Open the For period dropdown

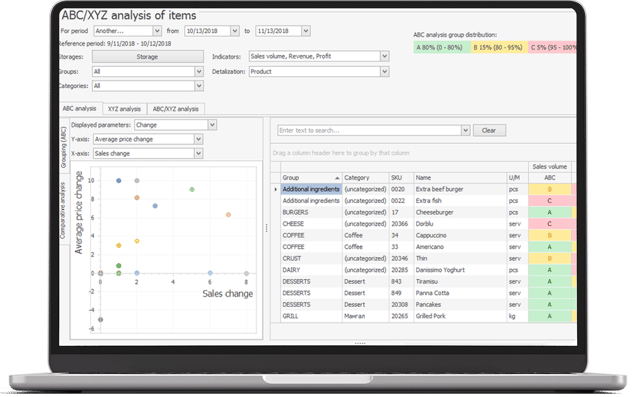tap(157, 31)
